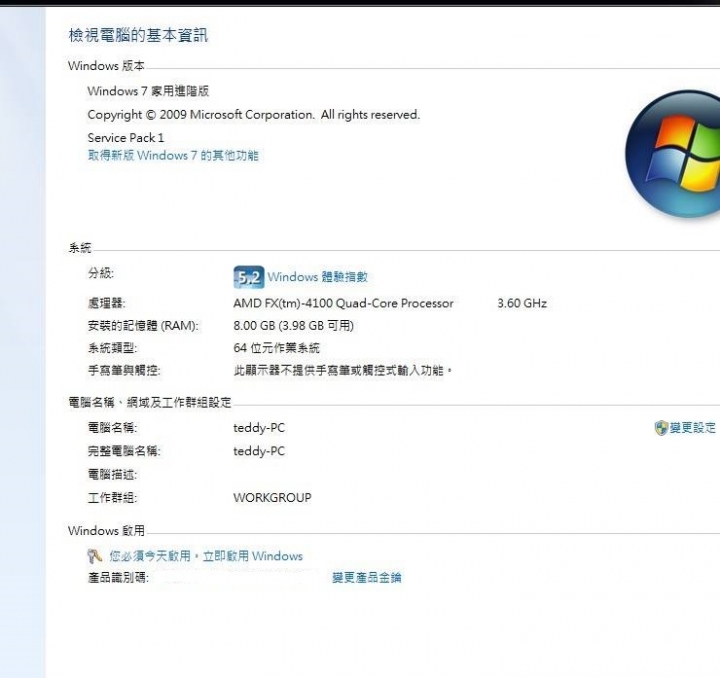720x678 pixels.
Task: Click the Windows 啟用 section header
Action: coord(106,531)
